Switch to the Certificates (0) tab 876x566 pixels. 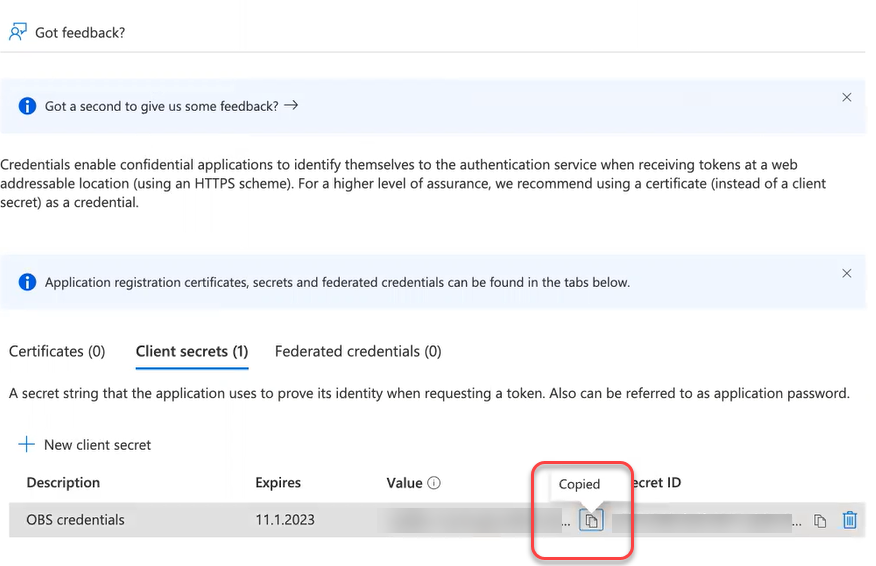57,351
